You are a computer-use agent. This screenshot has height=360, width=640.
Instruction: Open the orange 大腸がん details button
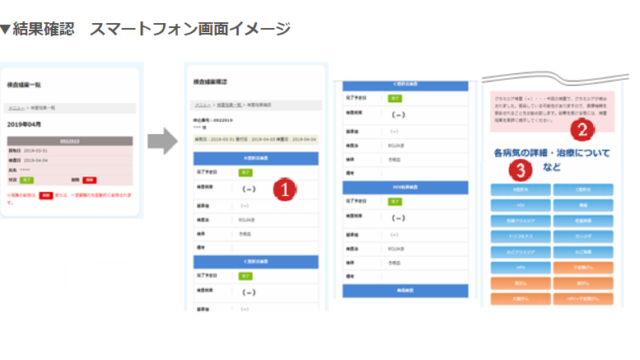[520, 299]
